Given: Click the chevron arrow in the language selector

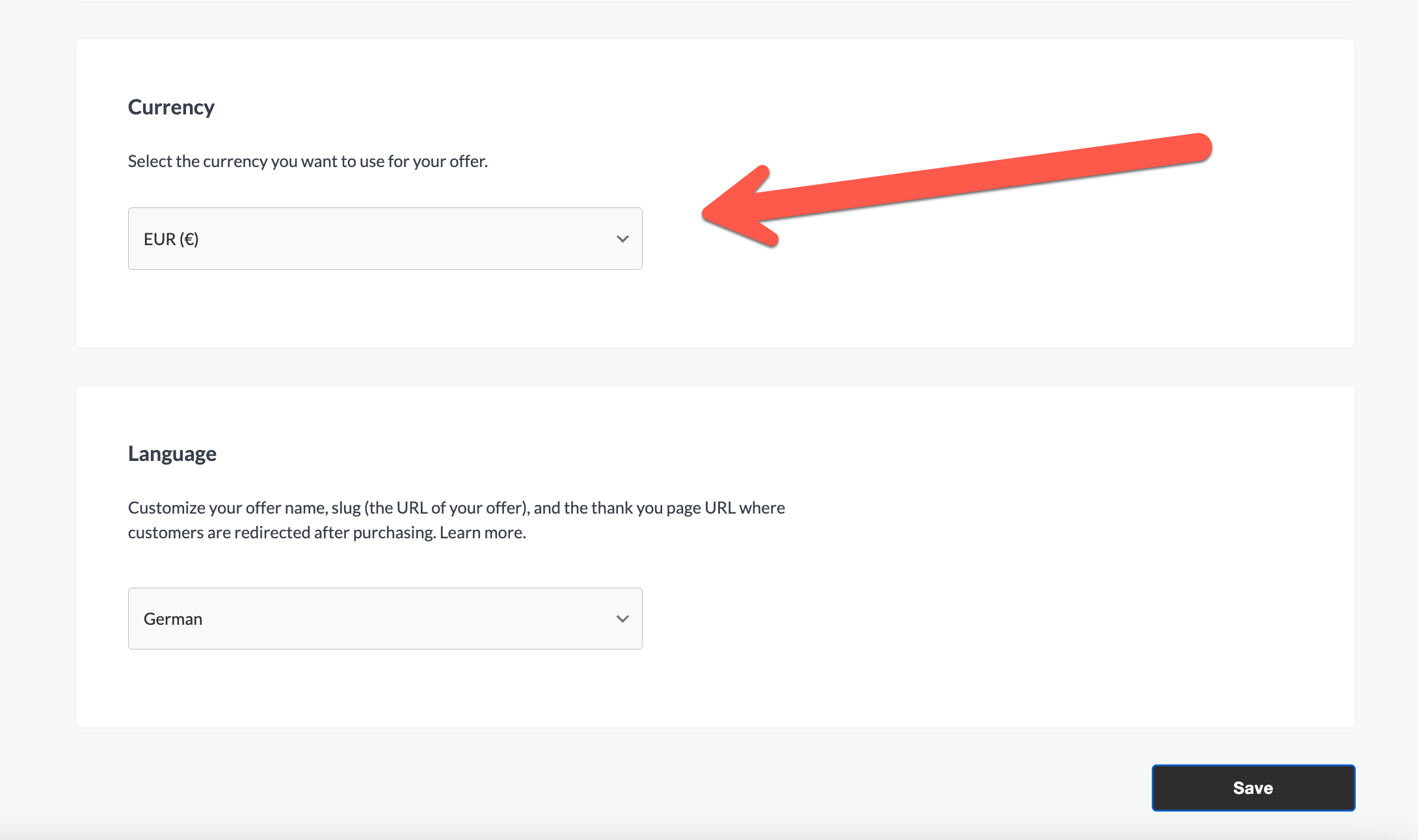Looking at the screenshot, I should (622, 619).
